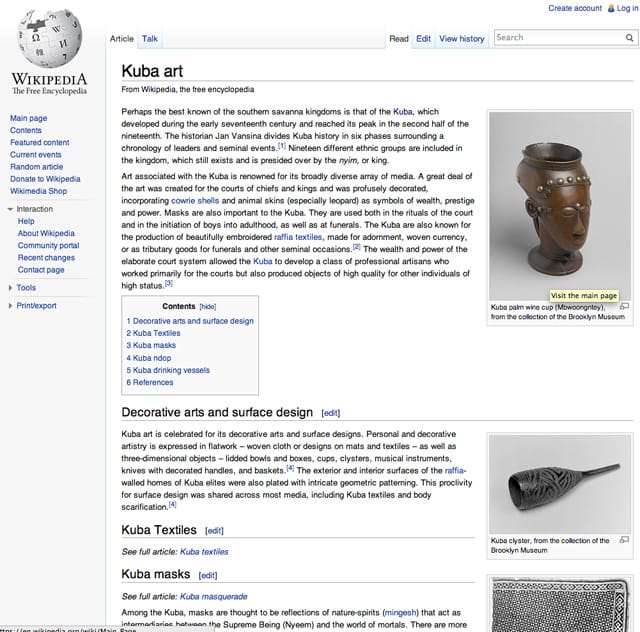Follow the mingesh link

(400, 613)
